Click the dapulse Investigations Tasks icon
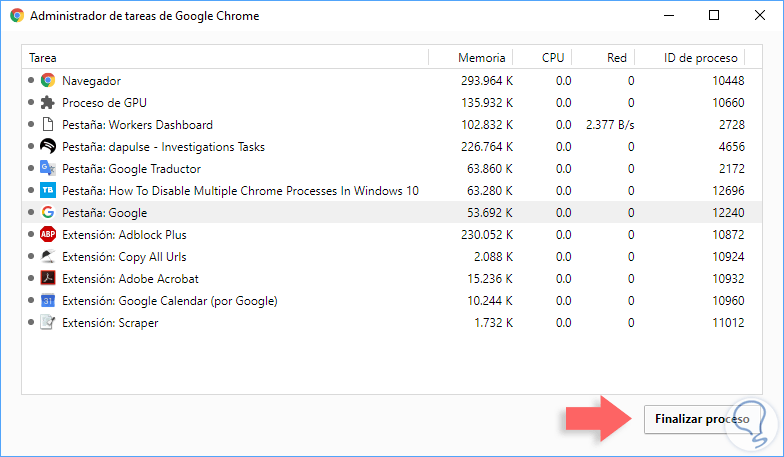 point(47,147)
